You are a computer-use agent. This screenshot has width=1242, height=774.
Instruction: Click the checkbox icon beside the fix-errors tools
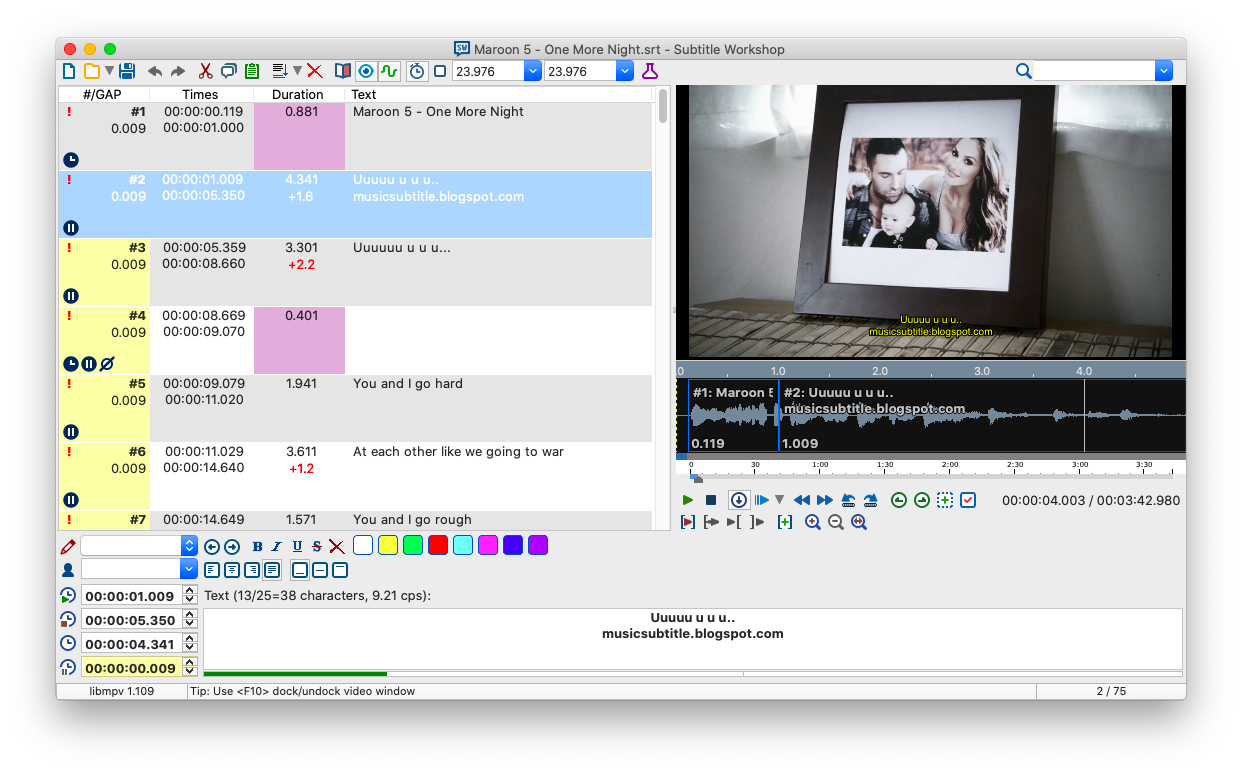point(967,499)
